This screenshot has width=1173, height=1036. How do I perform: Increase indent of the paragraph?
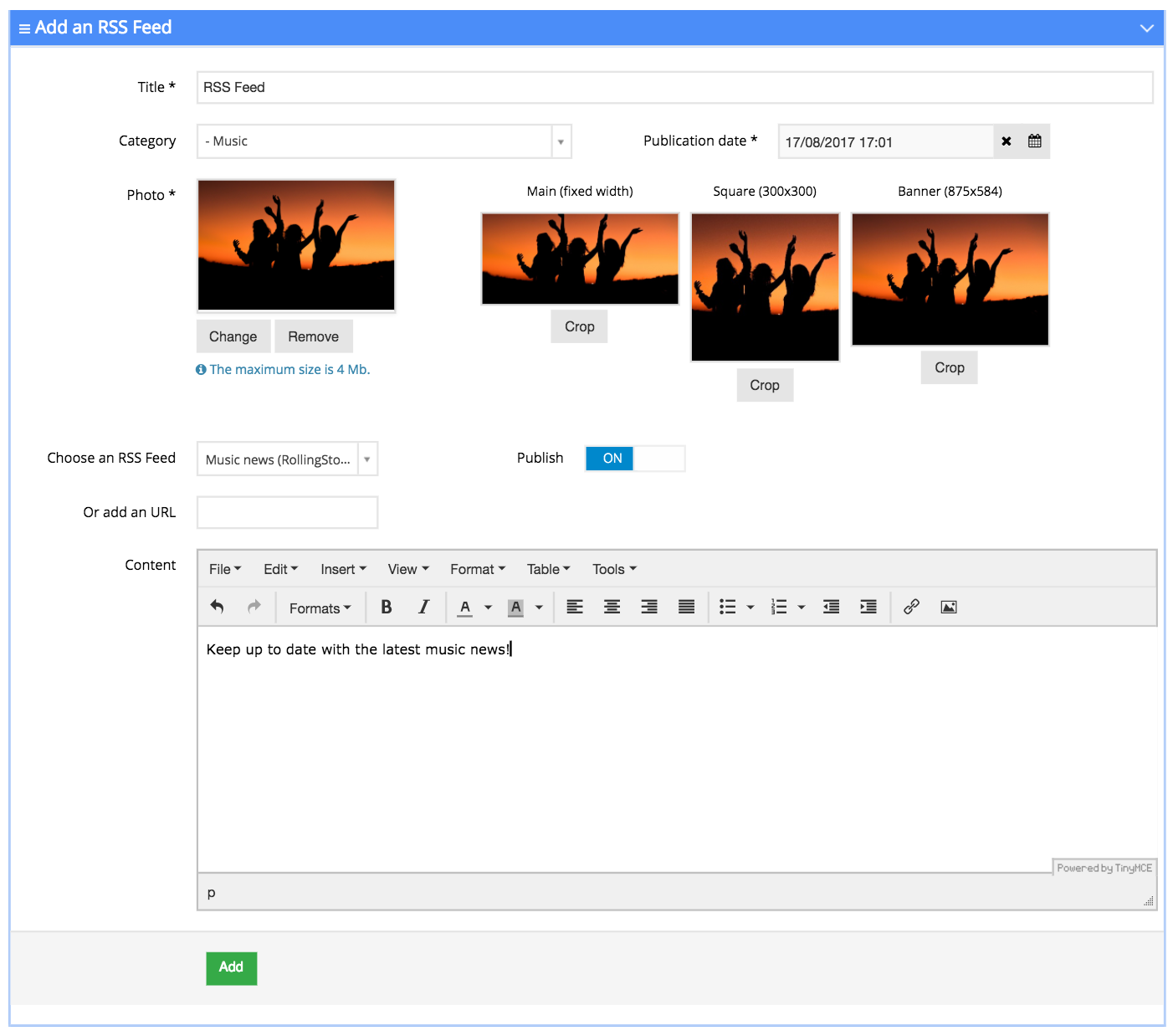coord(868,608)
